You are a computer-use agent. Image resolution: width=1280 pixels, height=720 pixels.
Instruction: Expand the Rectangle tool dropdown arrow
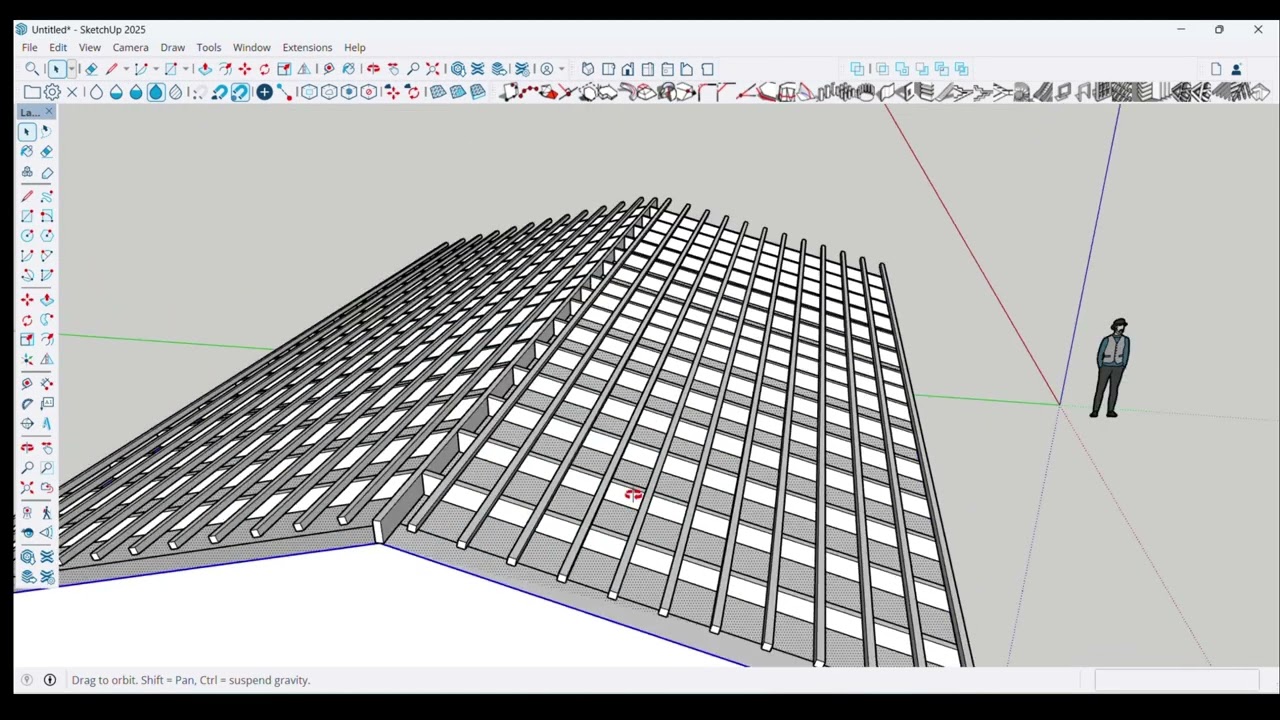click(x=186, y=69)
